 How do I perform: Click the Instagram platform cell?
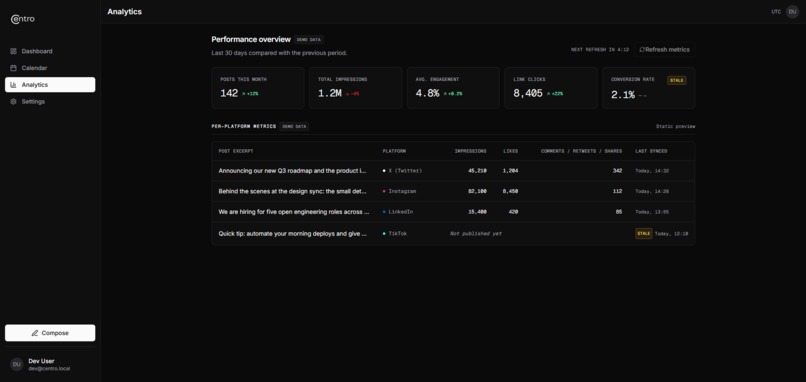coord(399,191)
